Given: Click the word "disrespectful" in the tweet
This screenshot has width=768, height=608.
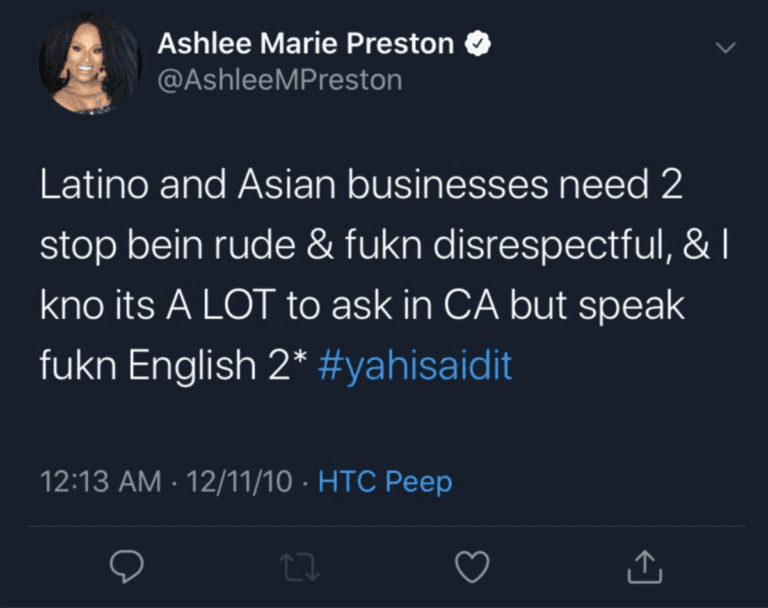Looking at the screenshot, I should coord(542,247).
